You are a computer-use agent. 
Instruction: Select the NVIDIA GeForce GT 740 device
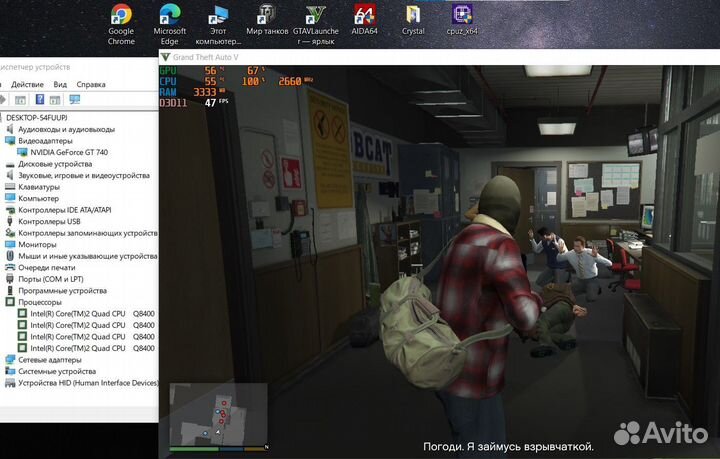coord(71,152)
